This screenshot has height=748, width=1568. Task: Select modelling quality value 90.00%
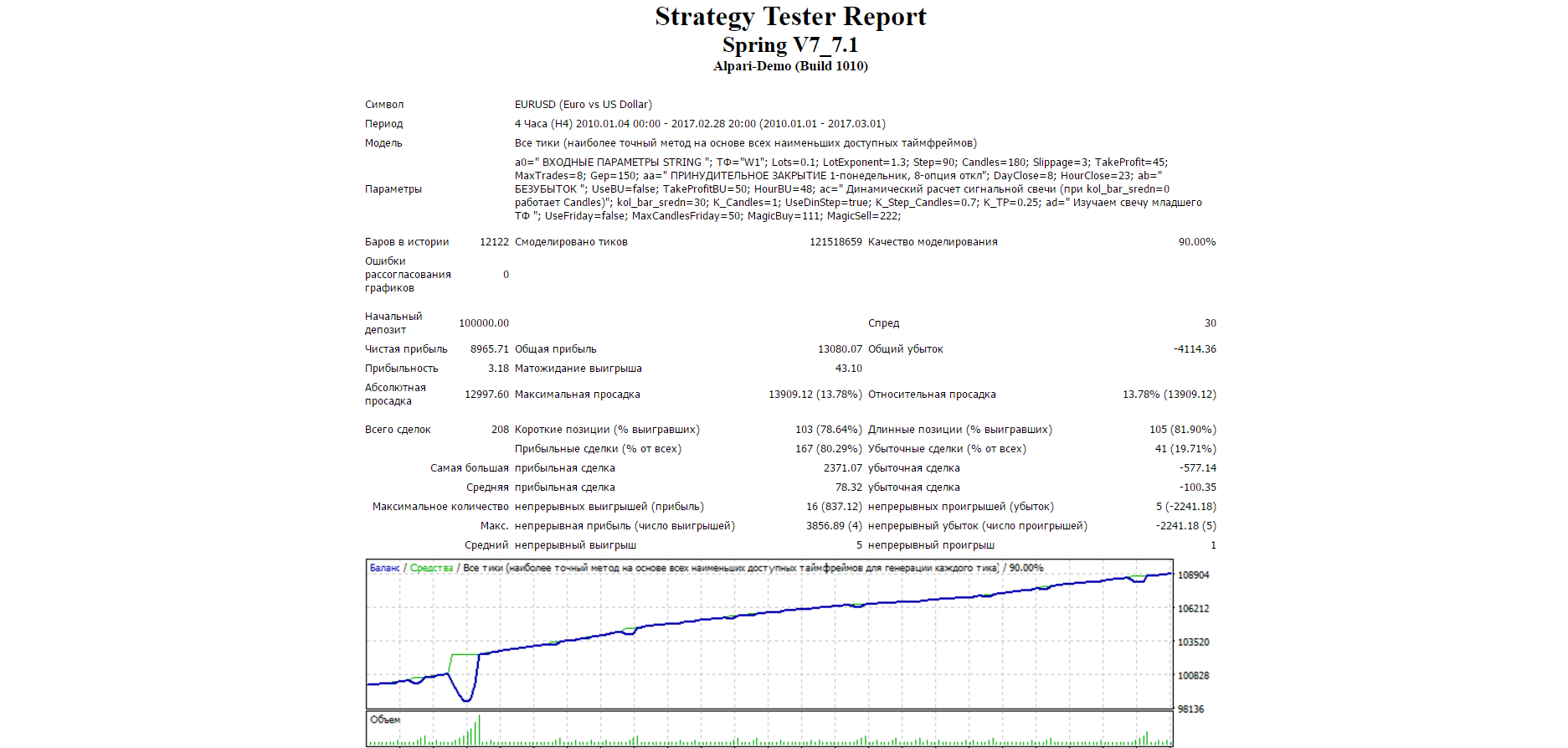[1197, 242]
